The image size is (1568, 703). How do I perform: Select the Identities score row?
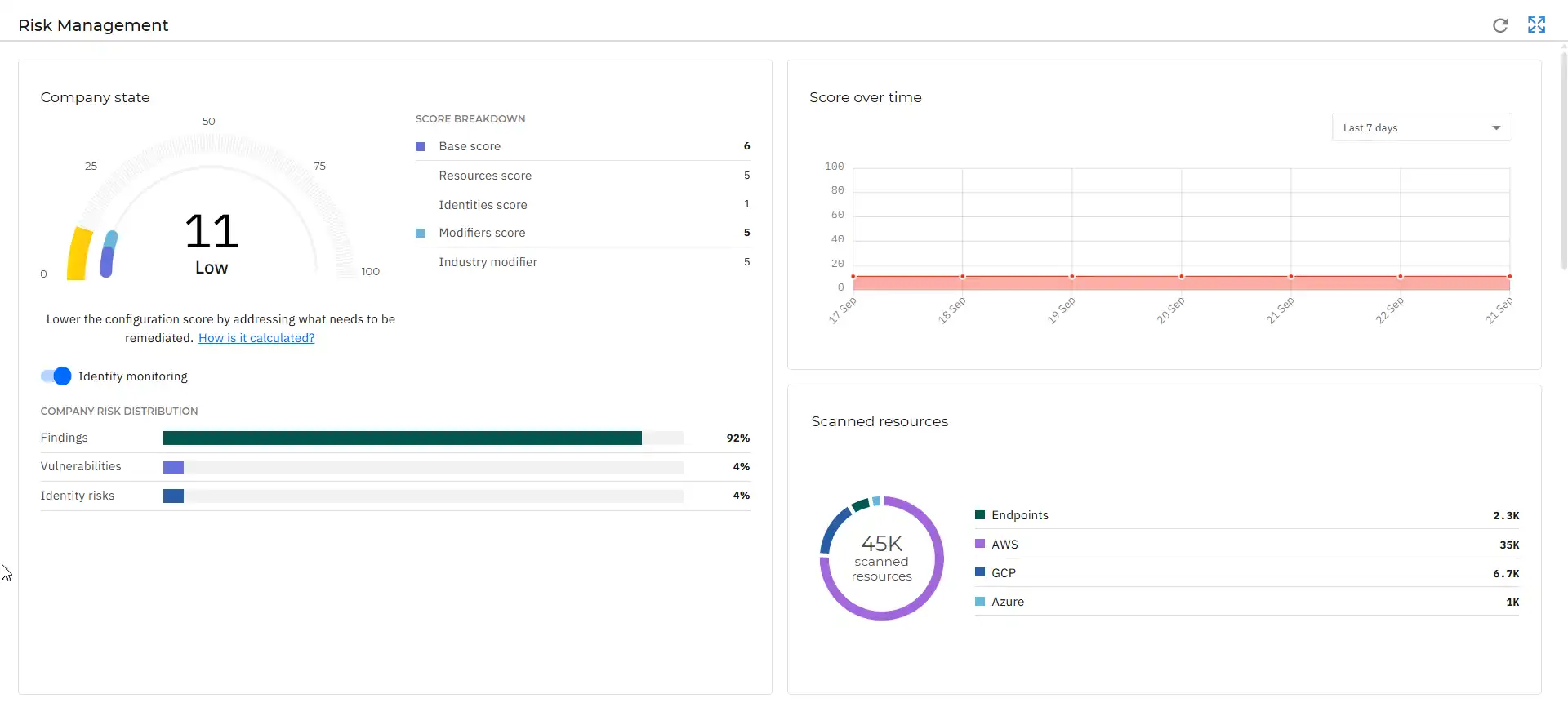pos(583,204)
